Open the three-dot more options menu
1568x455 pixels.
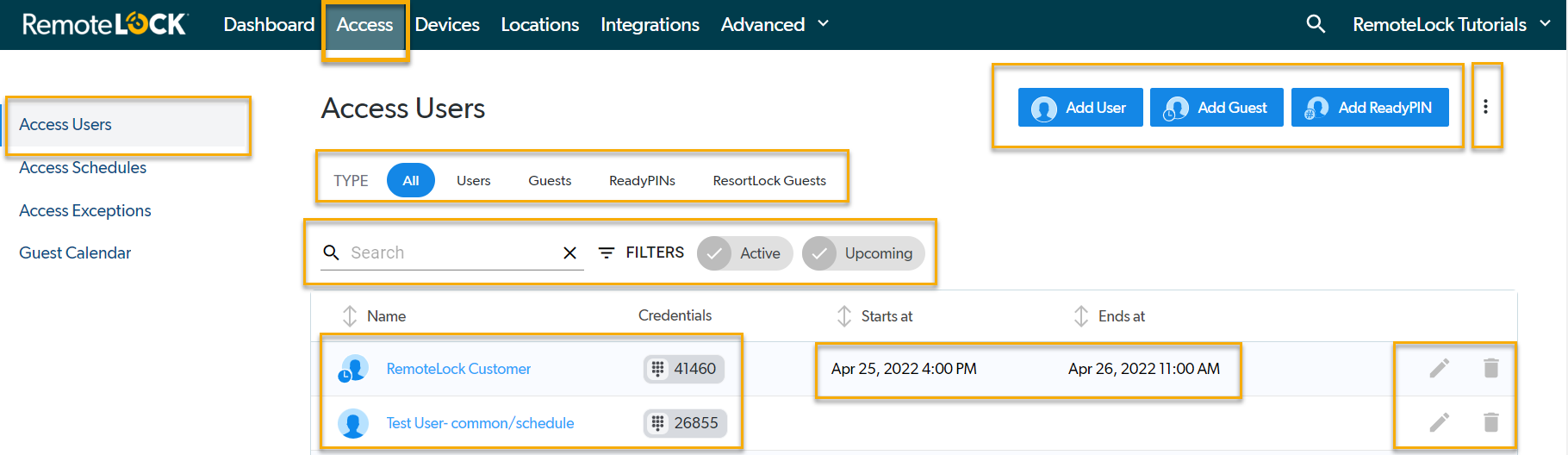pyautogui.click(x=1485, y=107)
